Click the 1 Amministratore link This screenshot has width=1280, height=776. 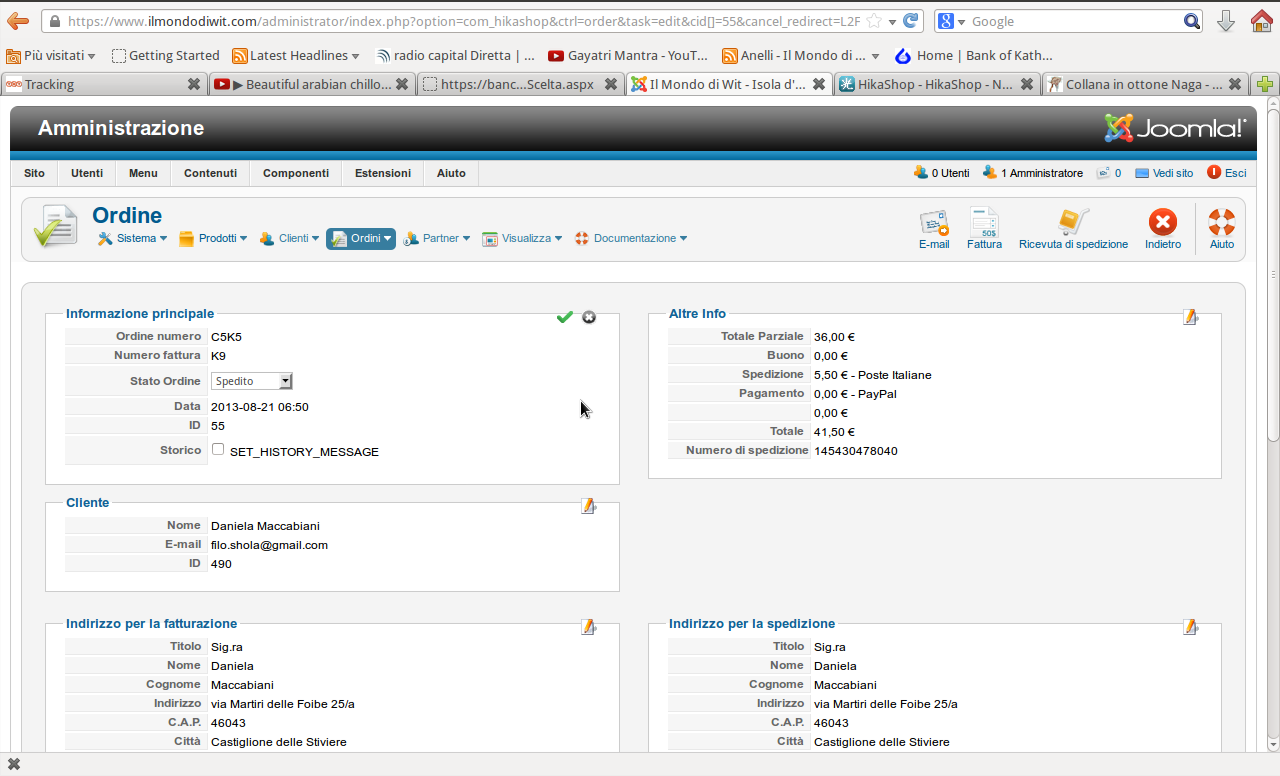1033,173
